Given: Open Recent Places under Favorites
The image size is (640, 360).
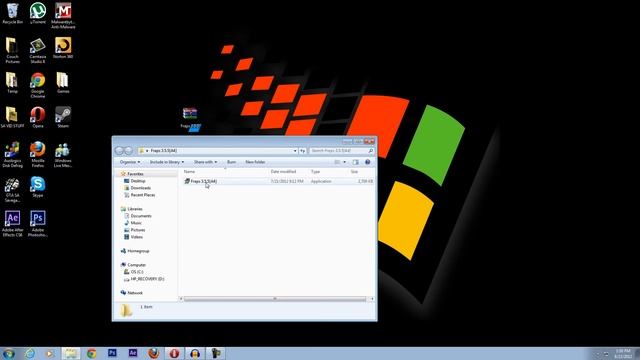Looking at the screenshot, I should pyautogui.click(x=143, y=195).
